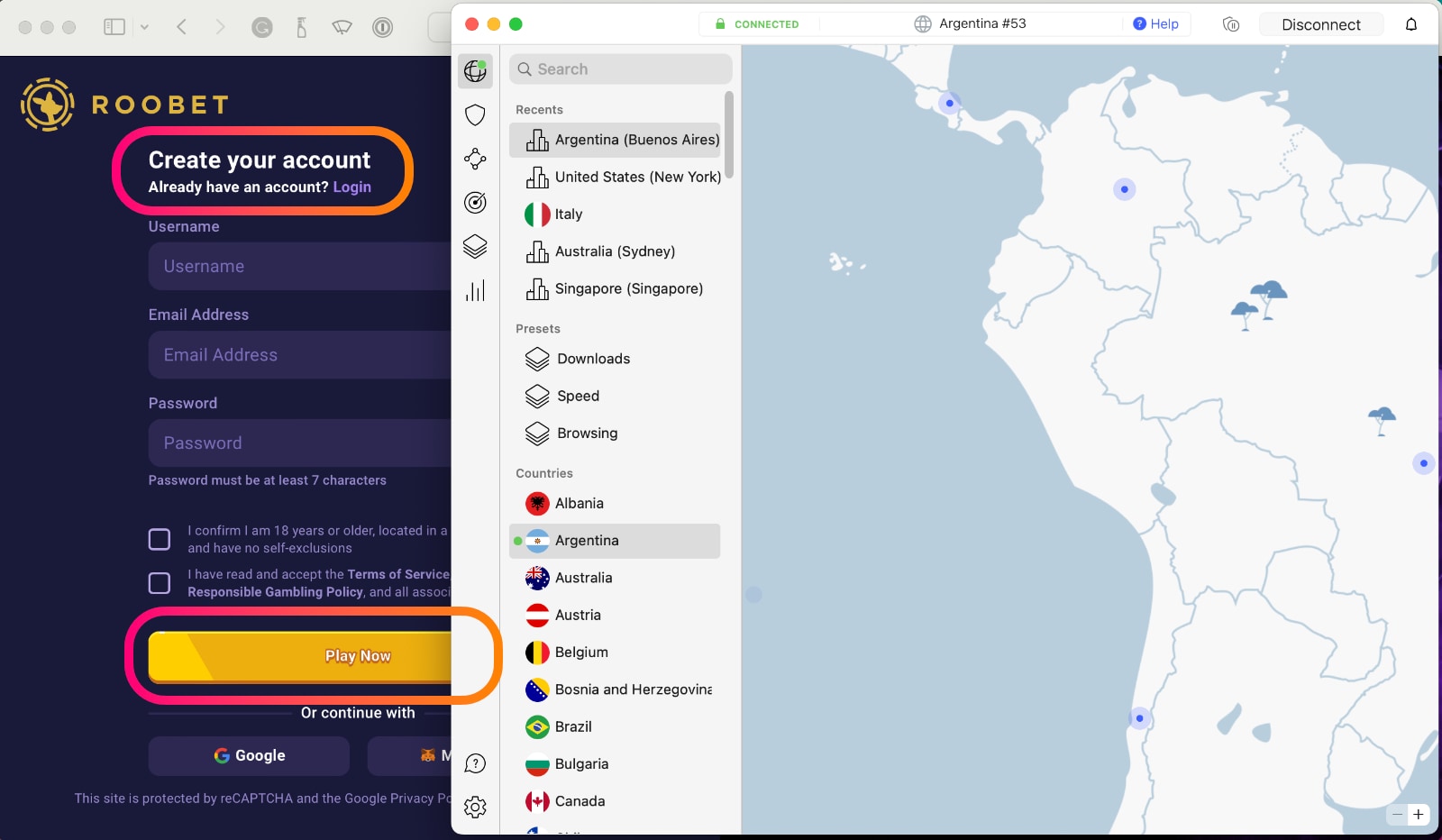The height and width of the screenshot is (840, 1442).
Task: Open the shield Threat Protection icon
Action: [475, 114]
